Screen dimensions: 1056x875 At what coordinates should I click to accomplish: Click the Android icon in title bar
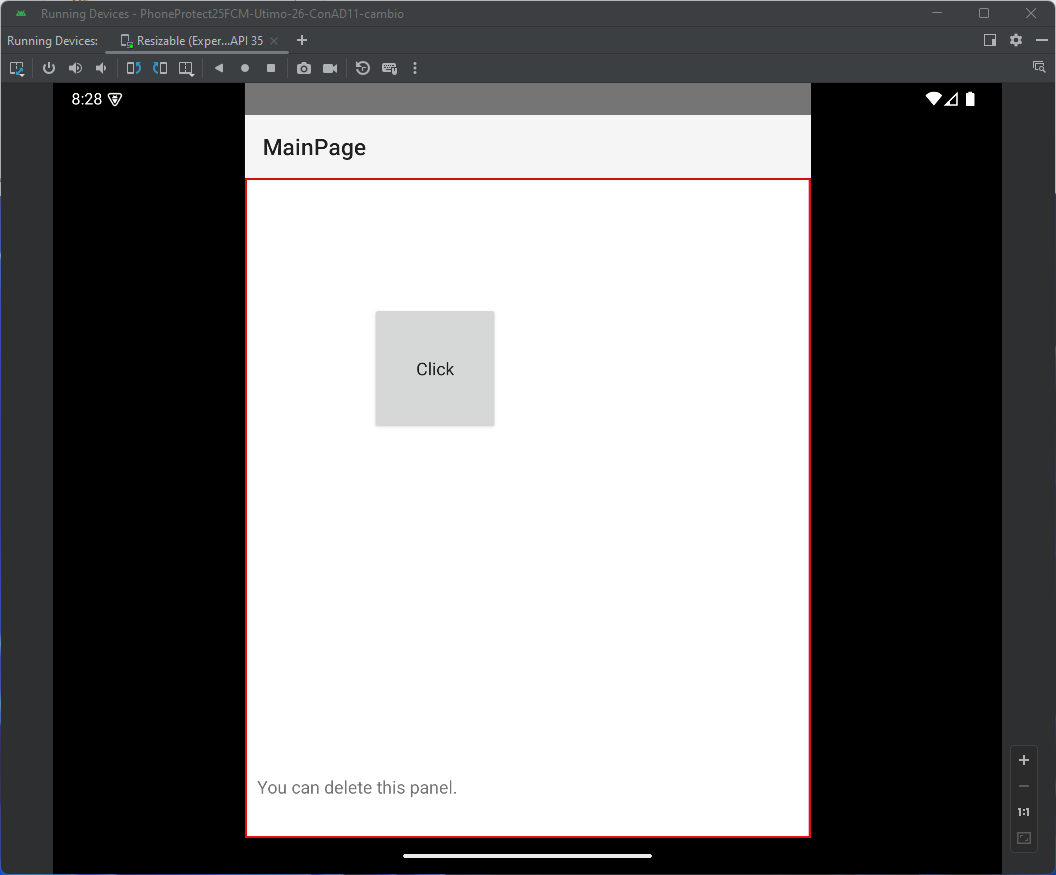tap(21, 13)
